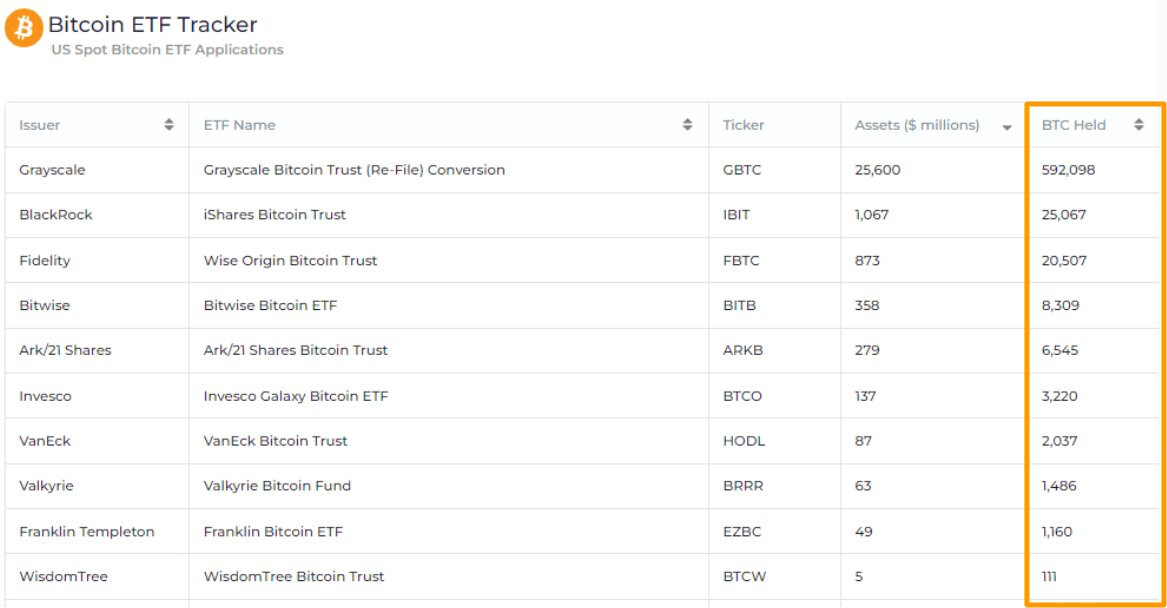Click iShares Bitcoin Trust ETF name
The height and width of the screenshot is (608, 1167).
274,215
